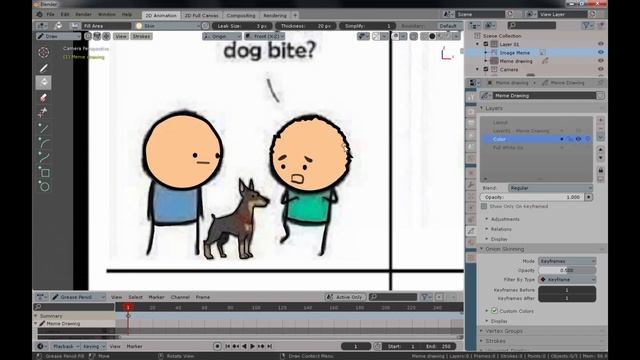Select the Curve tool
The width and height of the screenshot is (640, 360).
click(44, 158)
